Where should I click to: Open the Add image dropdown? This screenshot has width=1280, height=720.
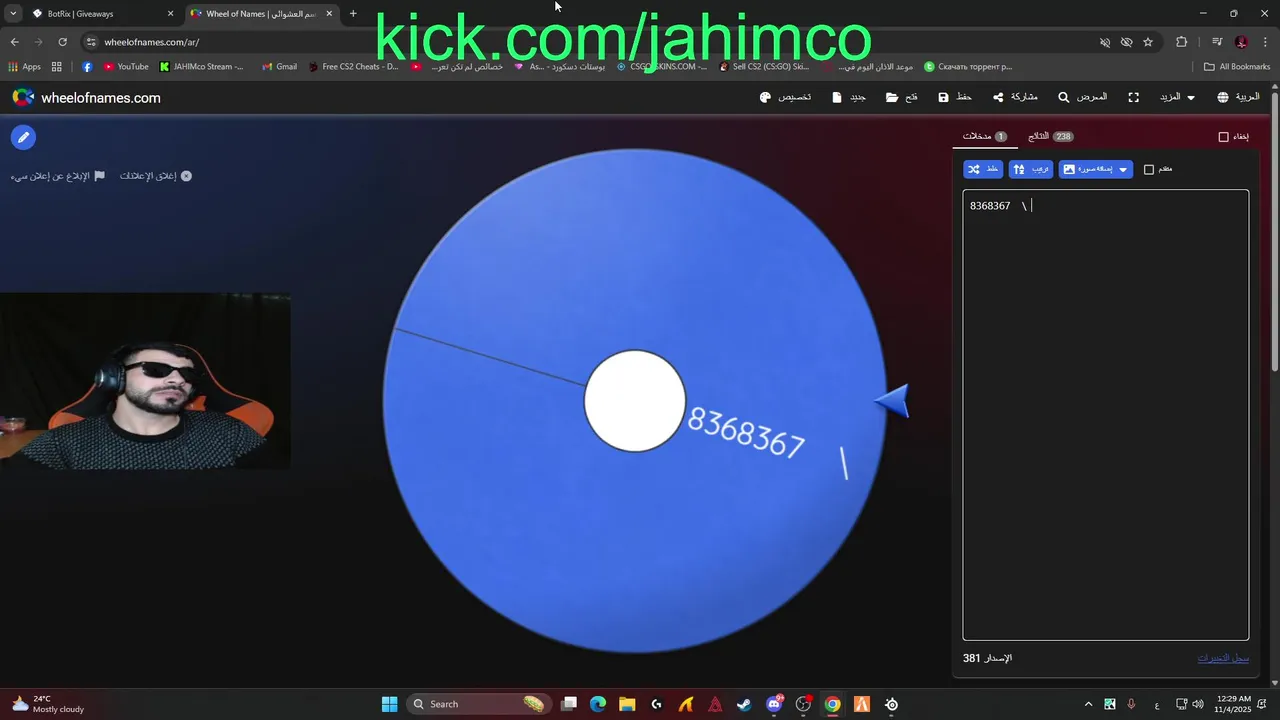1096,169
